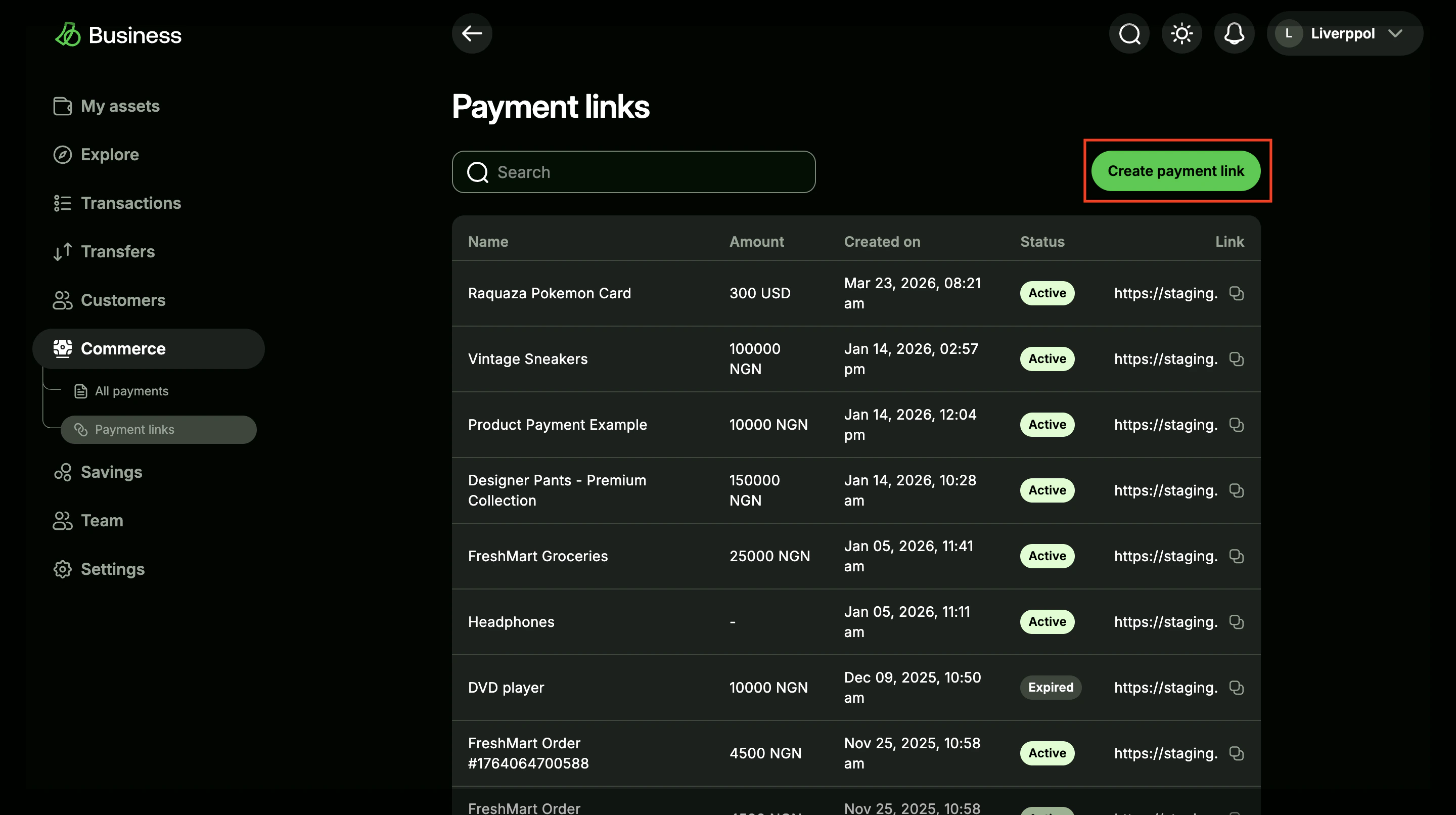The width and height of the screenshot is (1456, 815).
Task: Select Payment links in the sidebar tree
Action: point(135,430)
